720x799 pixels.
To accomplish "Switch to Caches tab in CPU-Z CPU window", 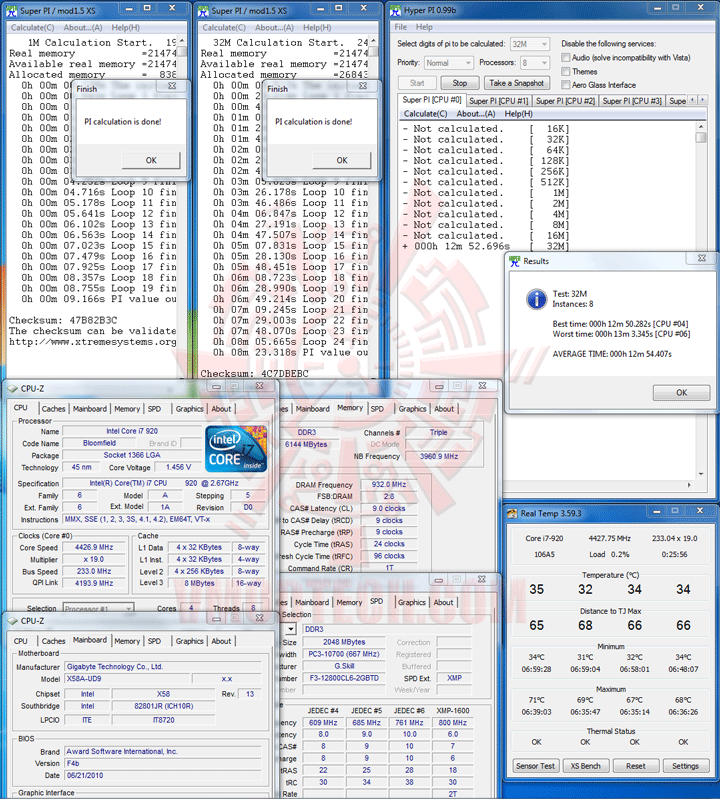I will pos(54,409).
